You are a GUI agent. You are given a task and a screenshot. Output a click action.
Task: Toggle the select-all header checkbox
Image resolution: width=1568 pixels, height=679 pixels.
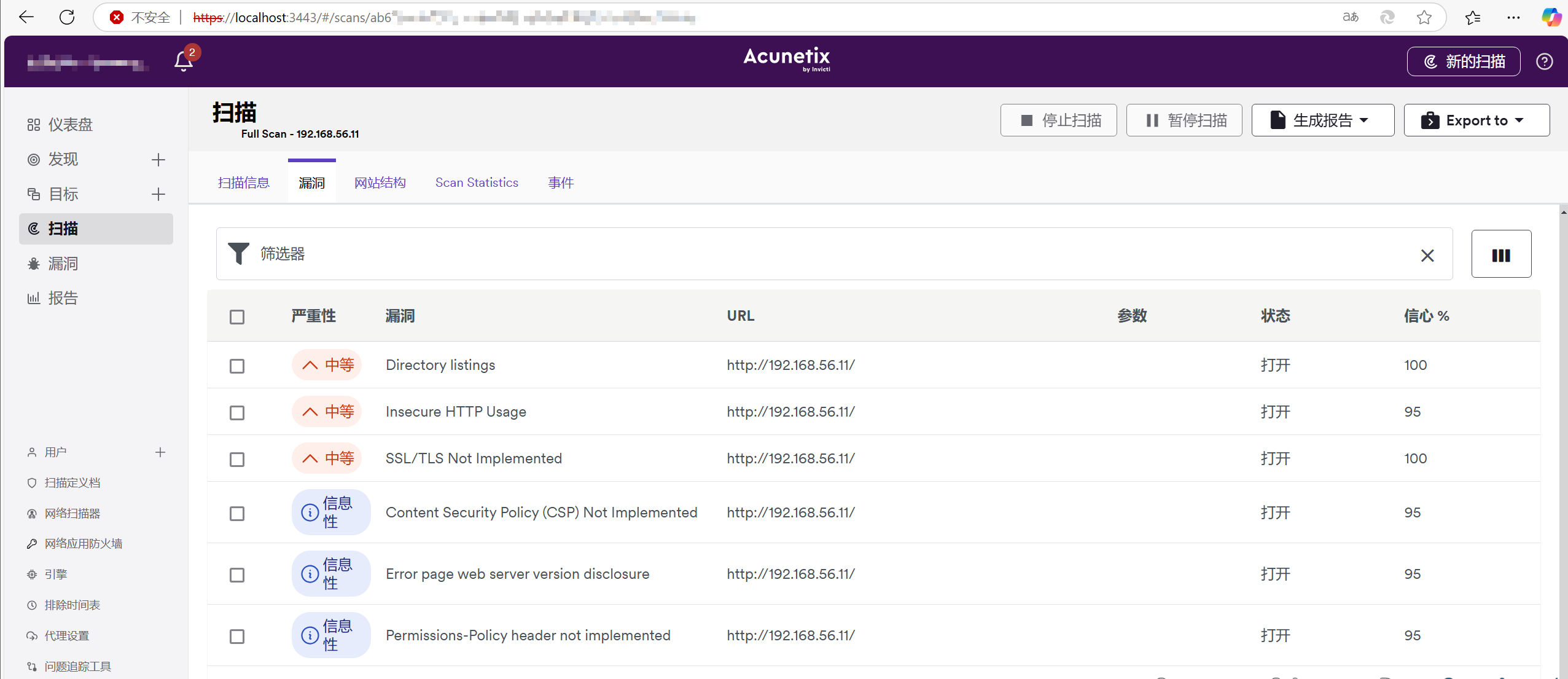click(237, 317)
